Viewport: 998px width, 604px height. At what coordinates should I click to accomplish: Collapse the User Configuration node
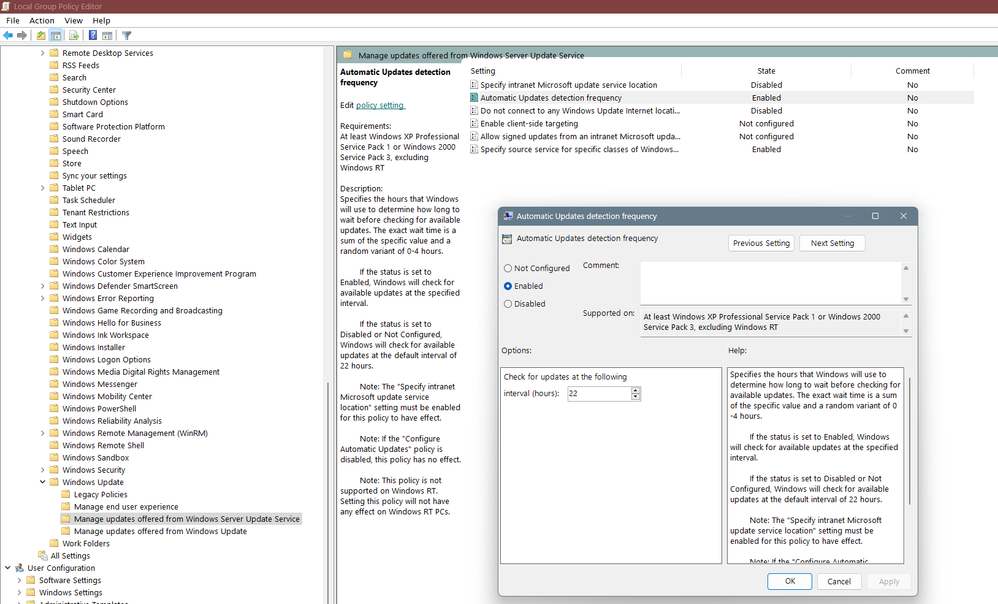[8, 568]
